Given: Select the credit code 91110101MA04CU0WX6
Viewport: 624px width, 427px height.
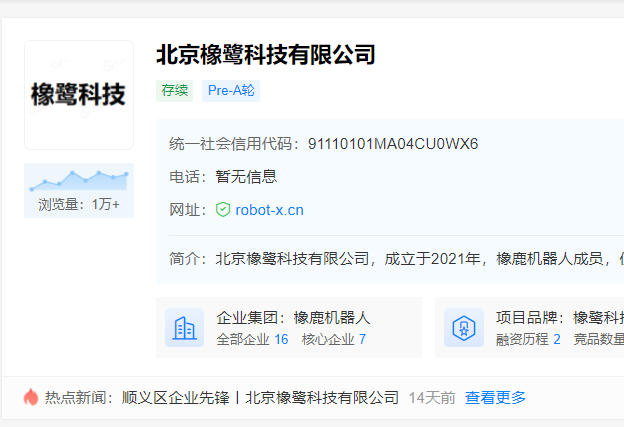Looking at the screenshot, I should click(x=393, y=144).
